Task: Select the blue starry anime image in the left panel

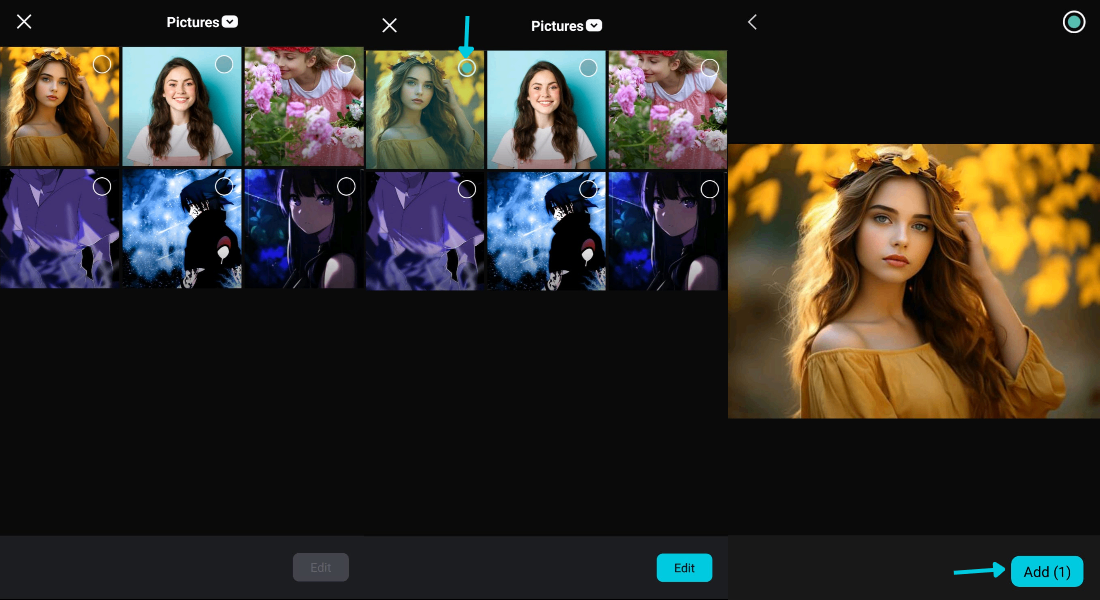Action: click(x=224, y=186)
